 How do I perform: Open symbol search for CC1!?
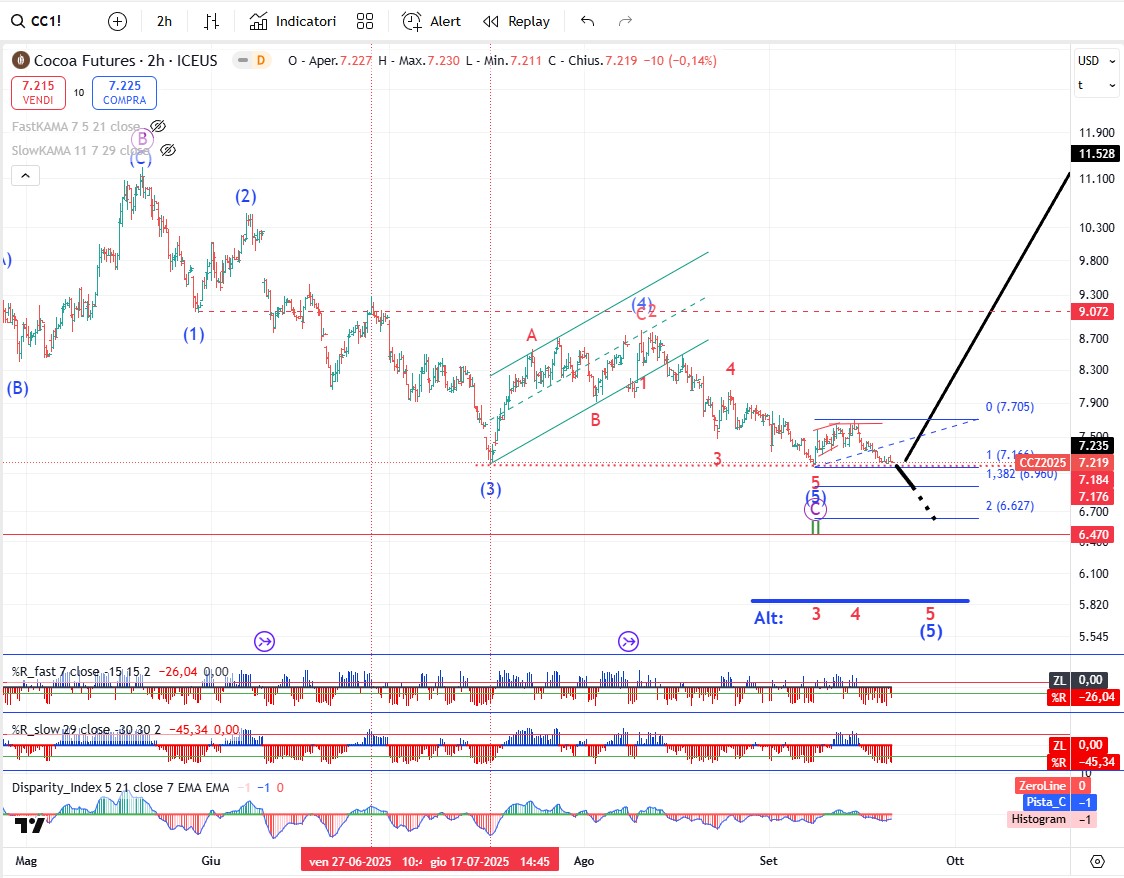tap(37, 22)
